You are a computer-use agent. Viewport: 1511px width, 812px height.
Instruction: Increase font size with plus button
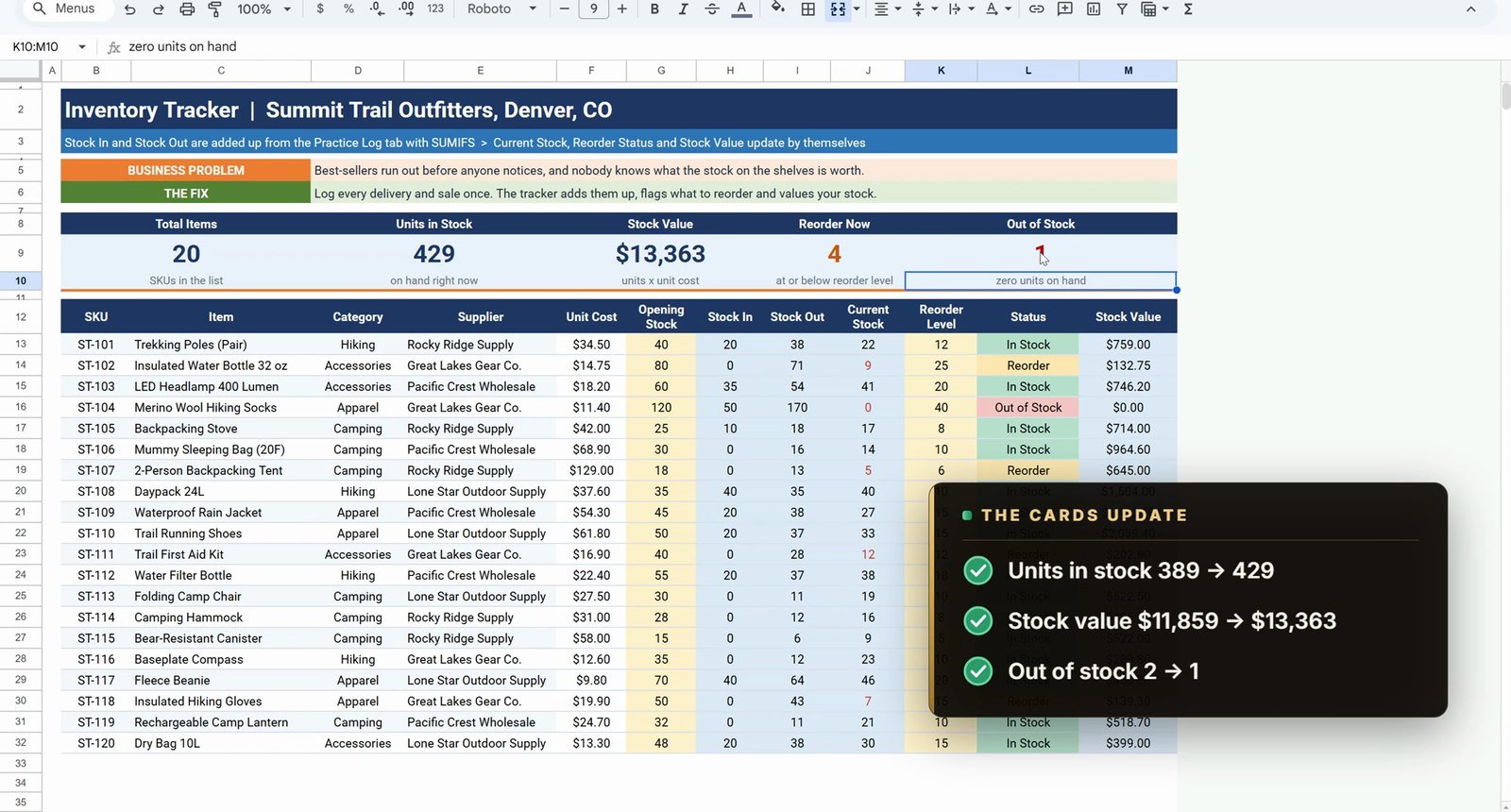pyautogui.click(x=621, y=8)
